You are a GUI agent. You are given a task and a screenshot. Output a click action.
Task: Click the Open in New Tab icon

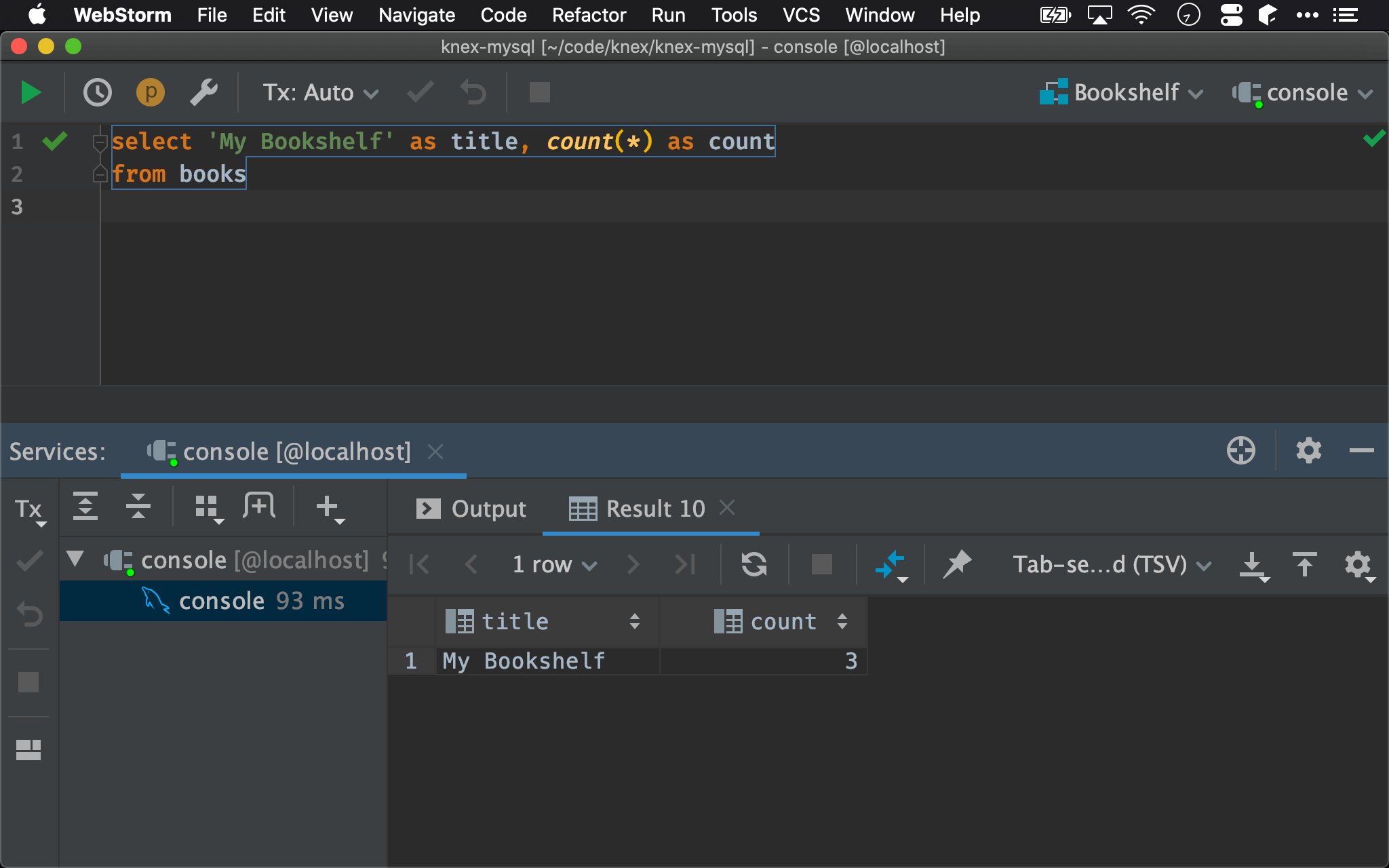(259, 507)
